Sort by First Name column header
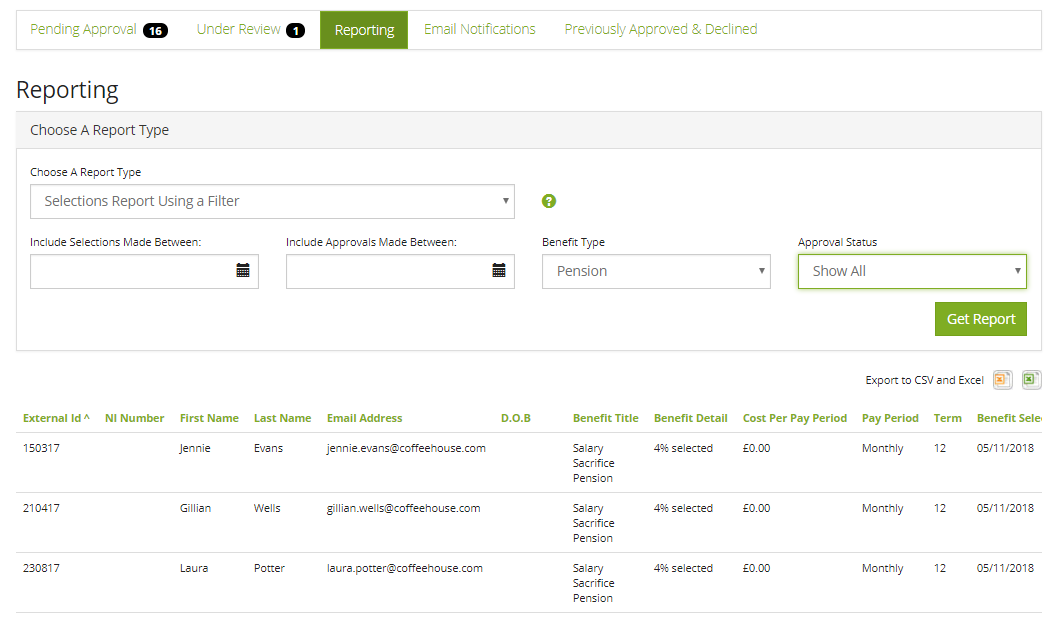The height and width of the screenshot is (618, 1050). 209,418
